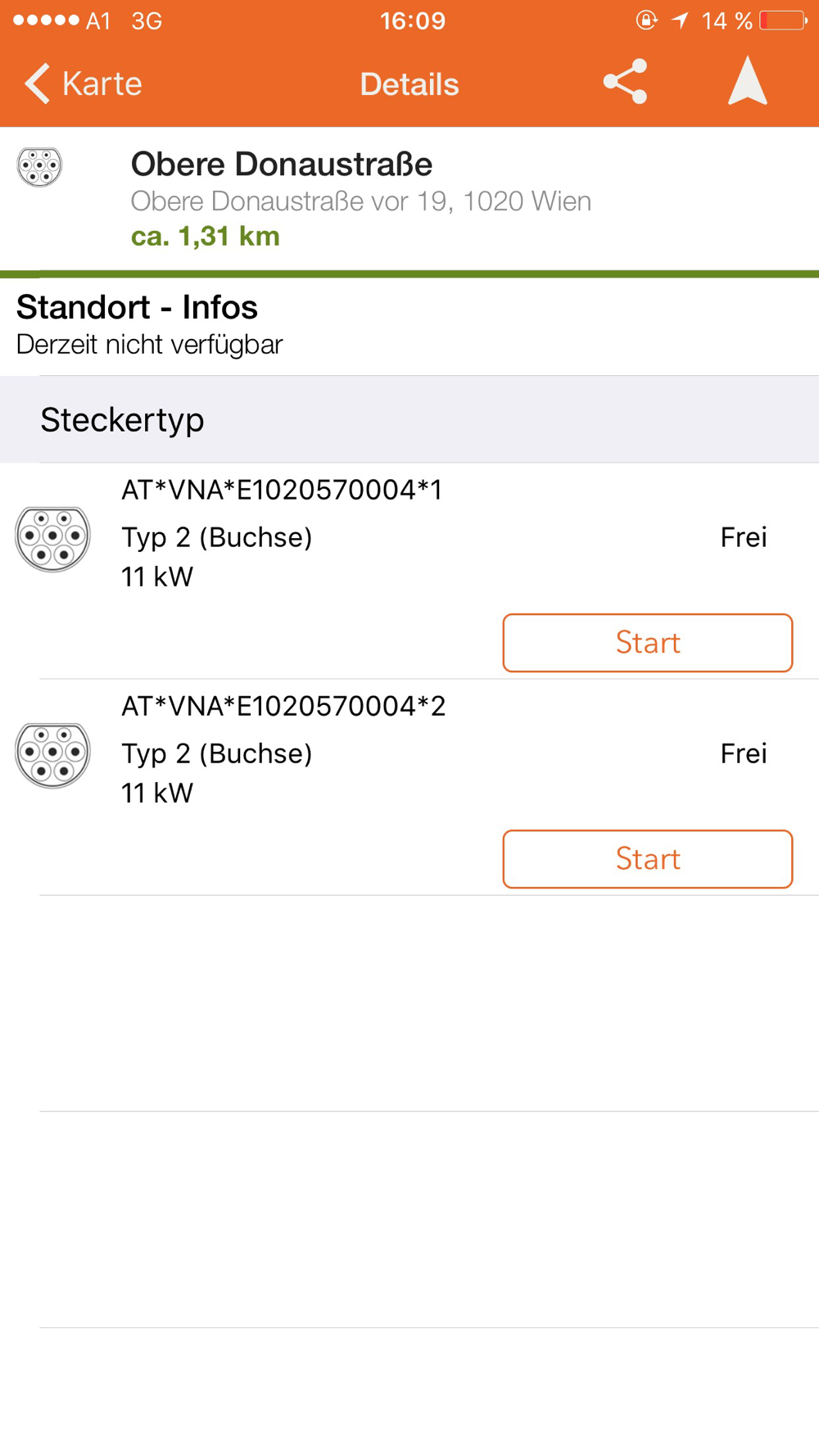The image size is (819, 1456).
Task: Go back to Karte
Action: click(x=100, y=84)
